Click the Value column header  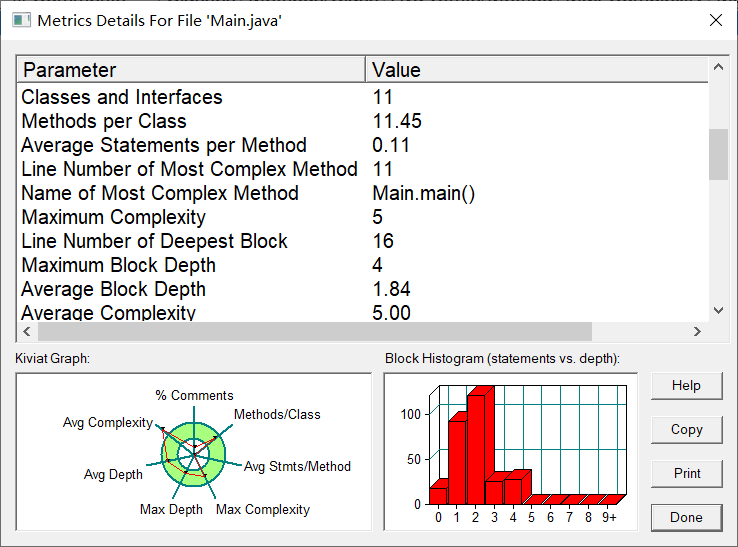(x=537, y=70)
